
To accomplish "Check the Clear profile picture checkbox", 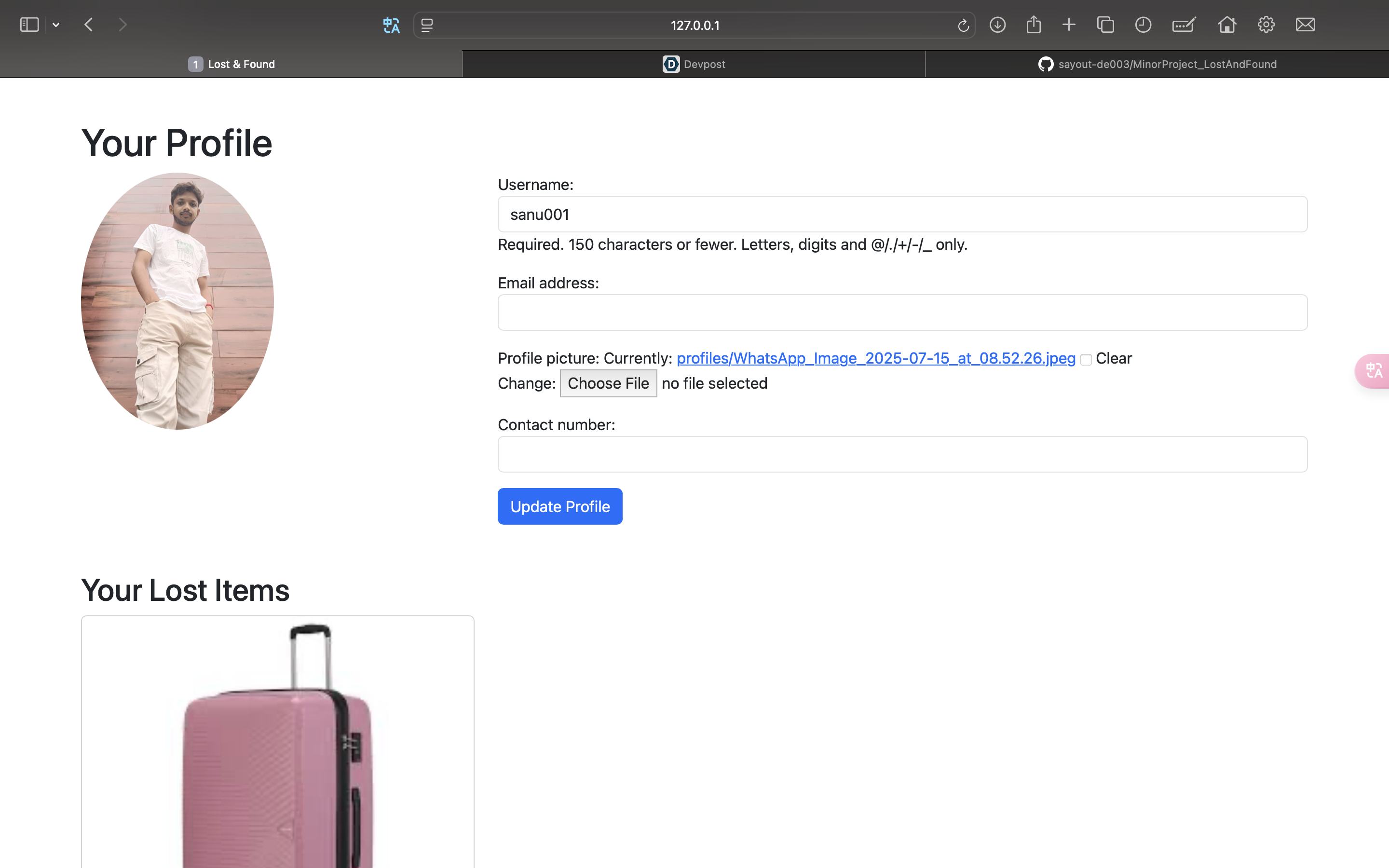I will 1085,359.
